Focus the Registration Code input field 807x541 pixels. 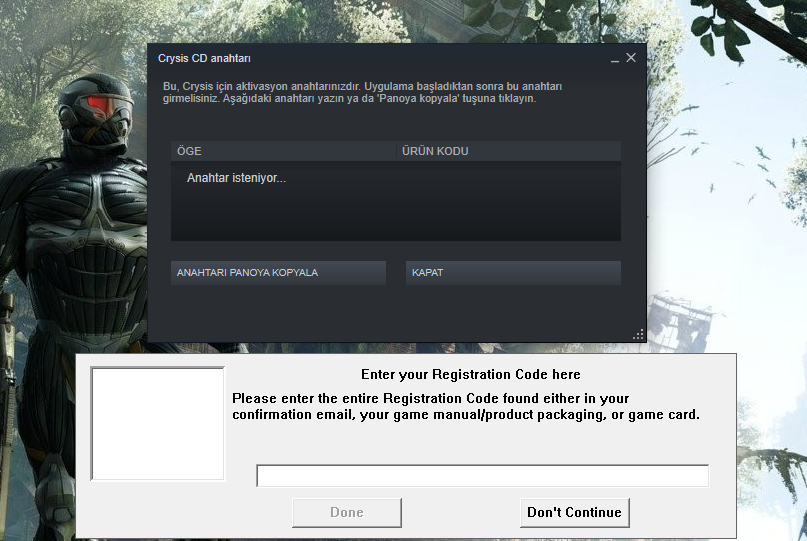pos(483,476)
